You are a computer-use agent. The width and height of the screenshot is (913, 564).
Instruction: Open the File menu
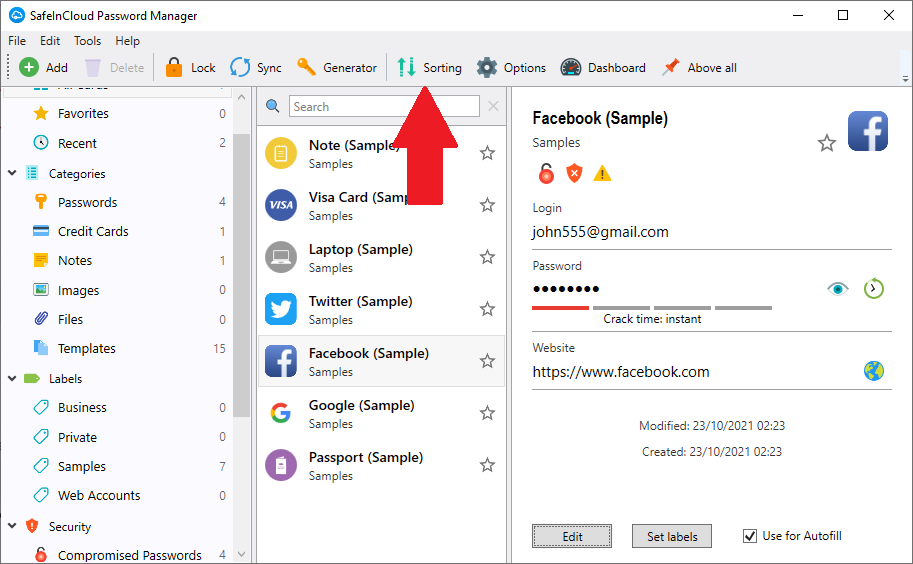pyautogui.click(x=17, y=41)
